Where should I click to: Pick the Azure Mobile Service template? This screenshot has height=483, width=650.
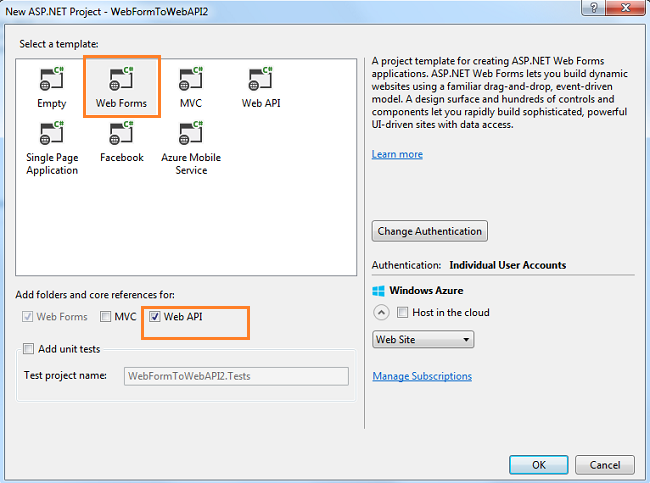coord(190,134)
